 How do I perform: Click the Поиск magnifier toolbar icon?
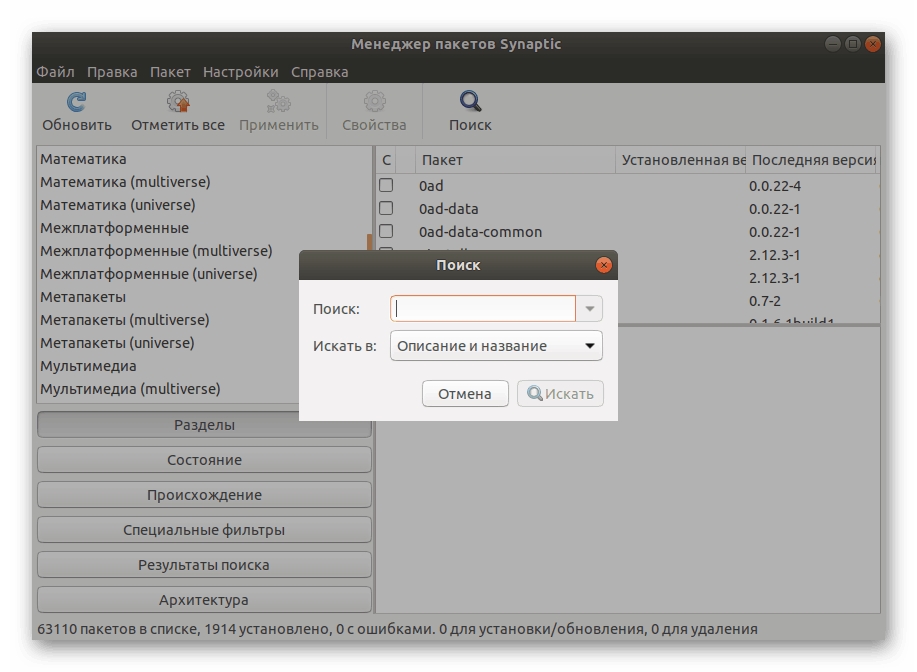[x=470, y=101]
